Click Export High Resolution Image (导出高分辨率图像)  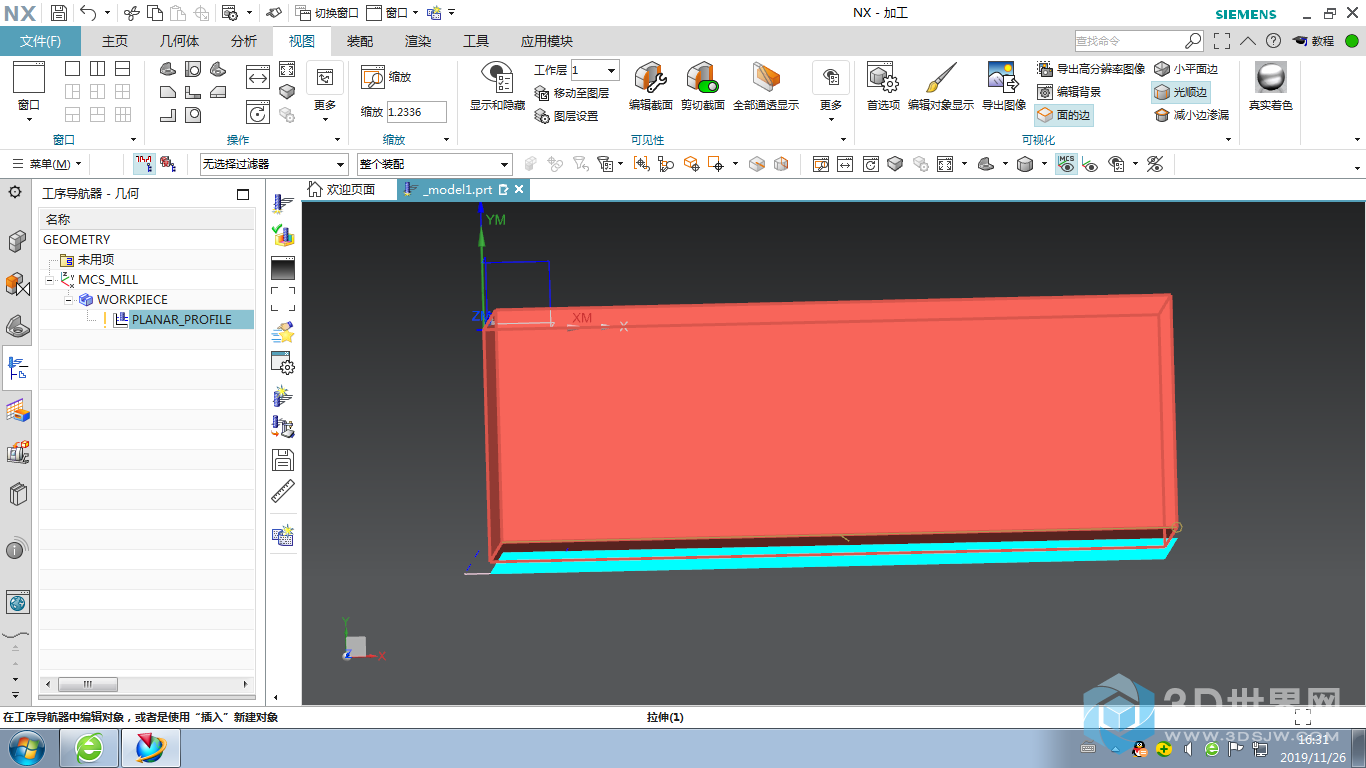click(x=1091, y=69)
